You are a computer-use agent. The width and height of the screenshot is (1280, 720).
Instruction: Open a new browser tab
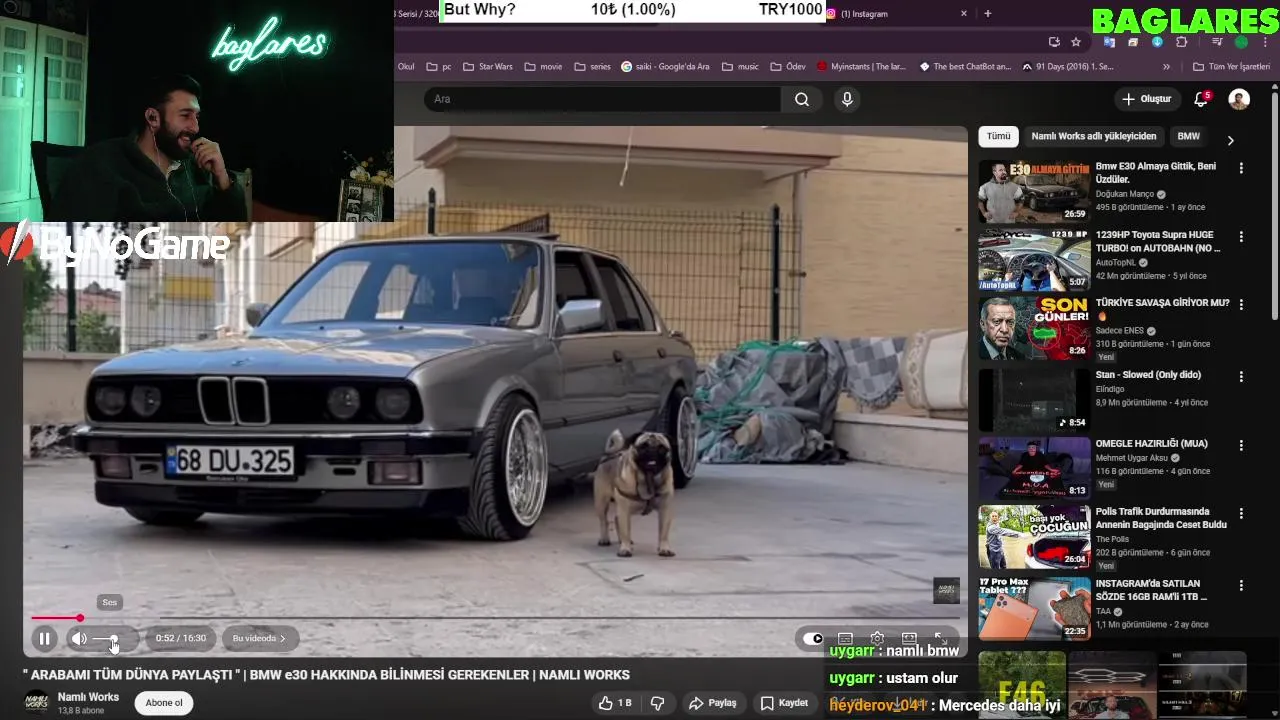(988, 13)
